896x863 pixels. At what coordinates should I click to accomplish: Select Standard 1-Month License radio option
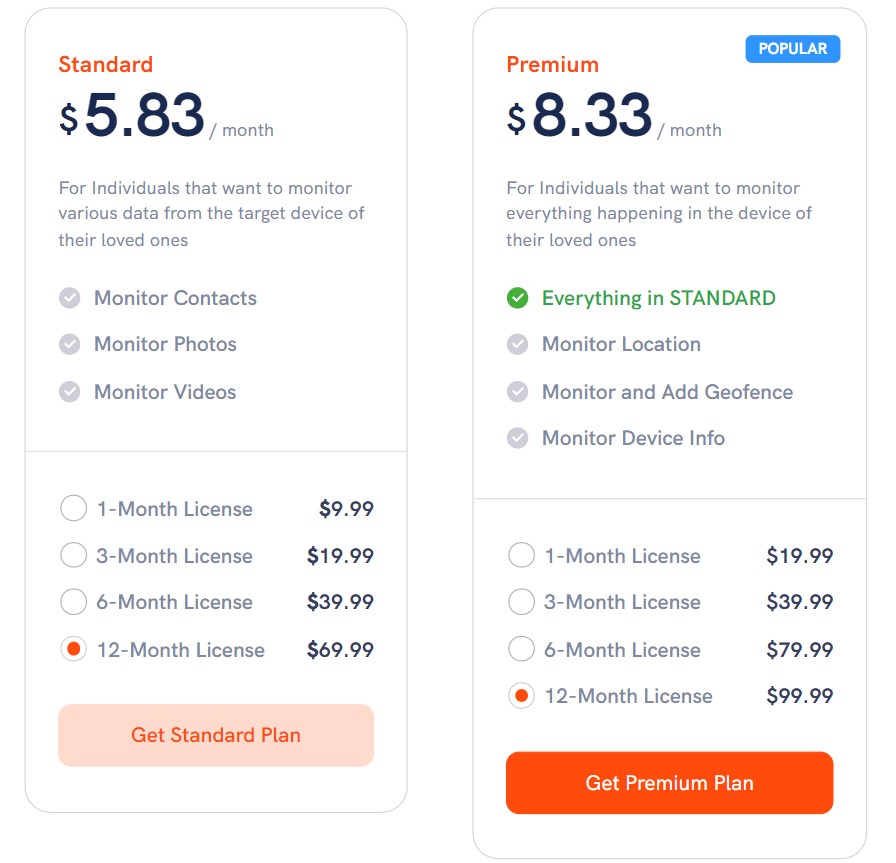[x=74, y=508]
